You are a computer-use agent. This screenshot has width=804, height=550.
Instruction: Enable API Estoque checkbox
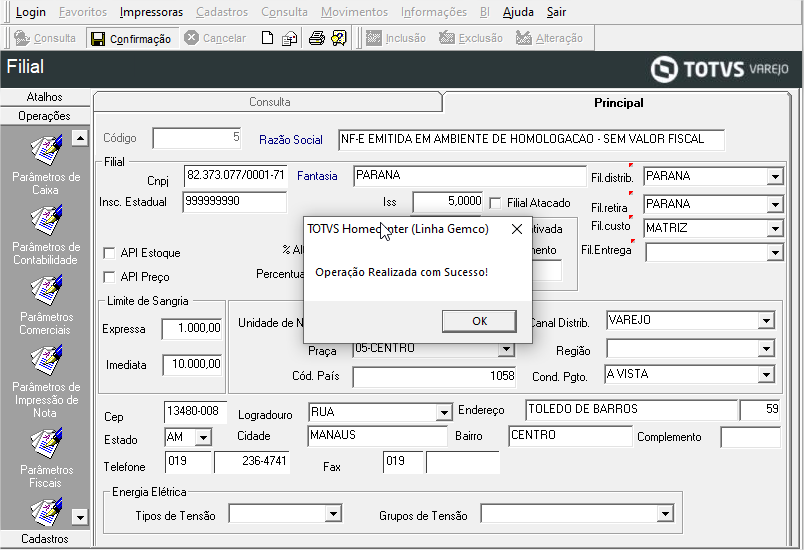click(x=109, y=253)
